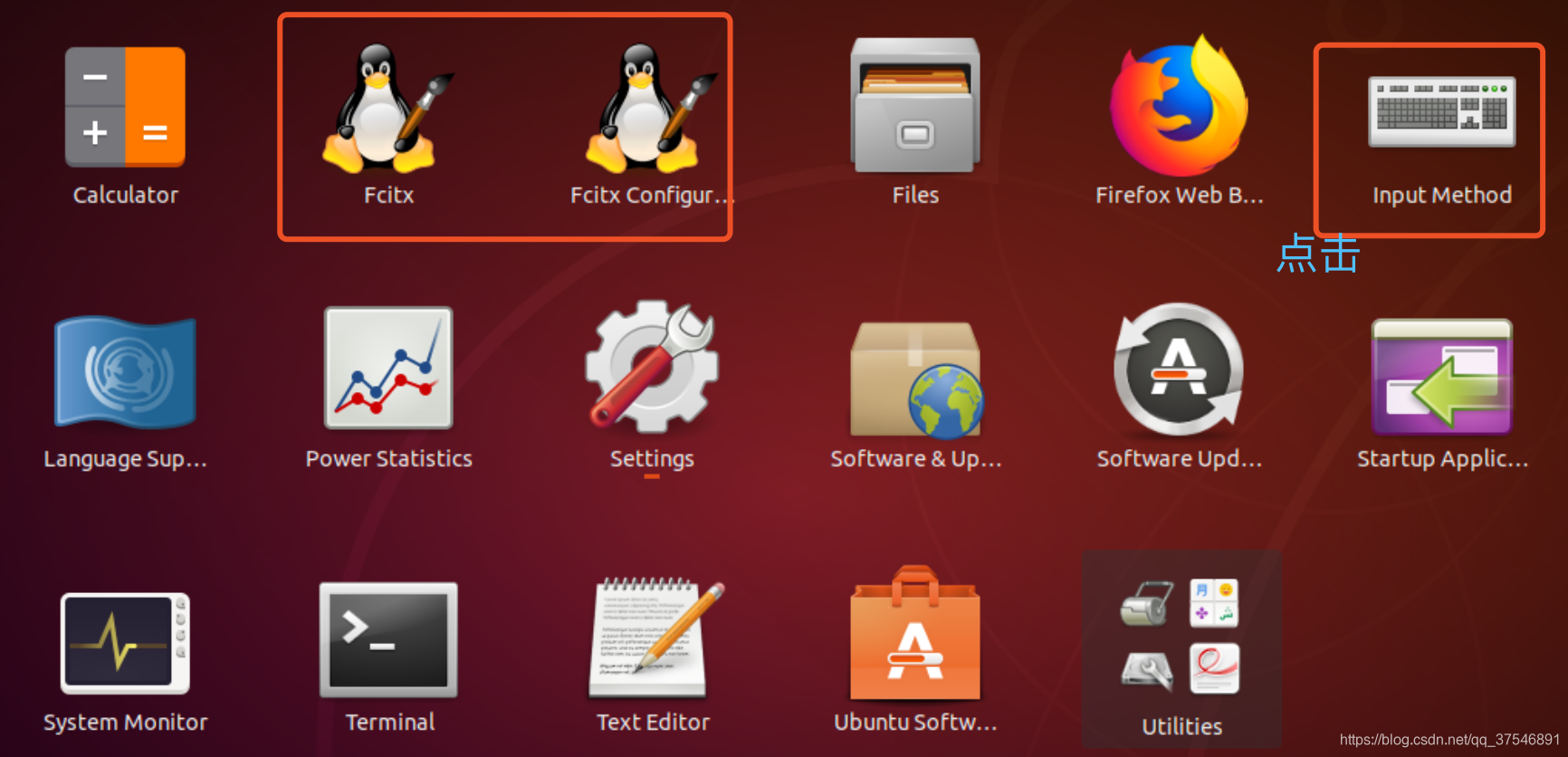Click the 'Power Statistics' label text

388,458
